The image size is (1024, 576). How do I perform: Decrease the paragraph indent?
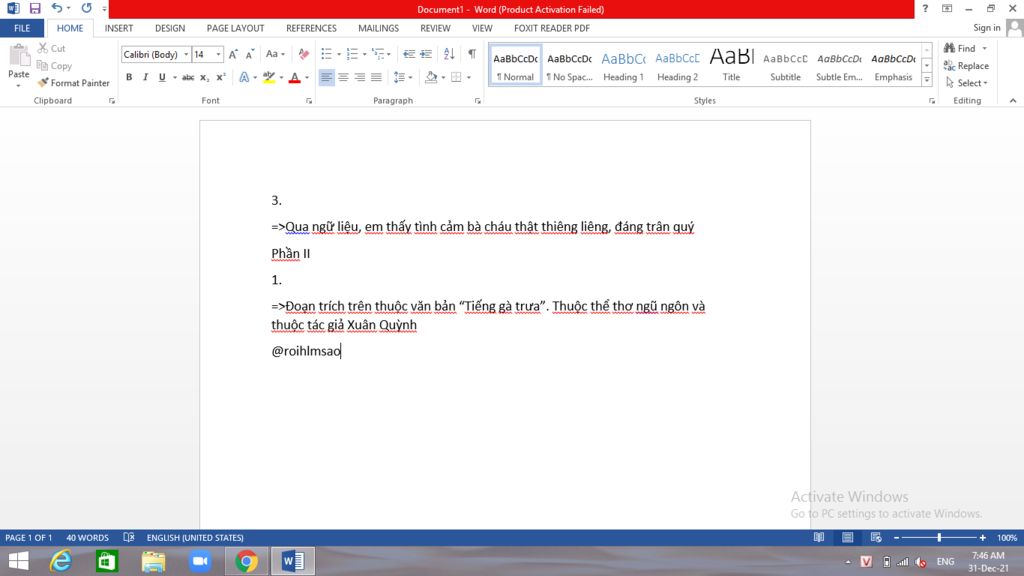click(x=409, y=54)
